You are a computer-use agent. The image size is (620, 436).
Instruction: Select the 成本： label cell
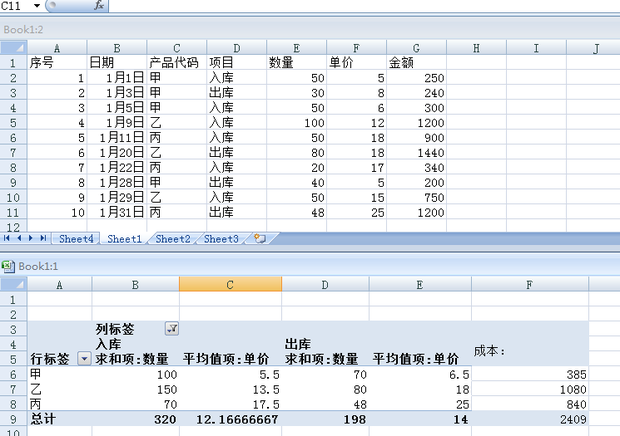529,351
